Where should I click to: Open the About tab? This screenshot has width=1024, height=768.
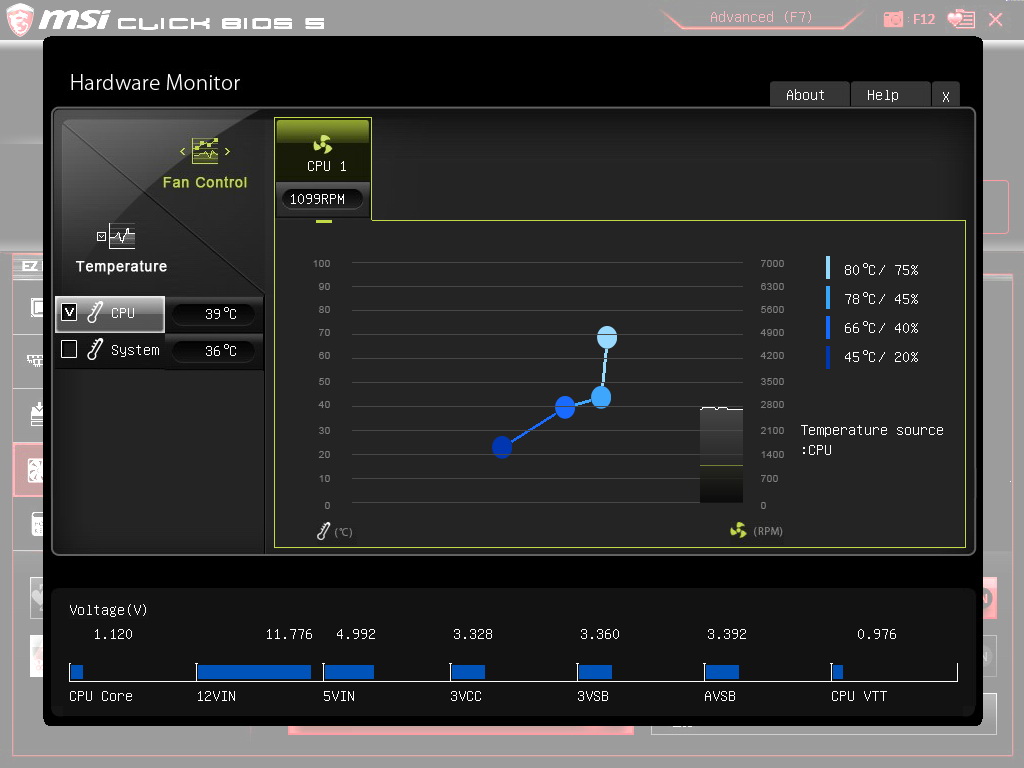[x=808, y=95]
